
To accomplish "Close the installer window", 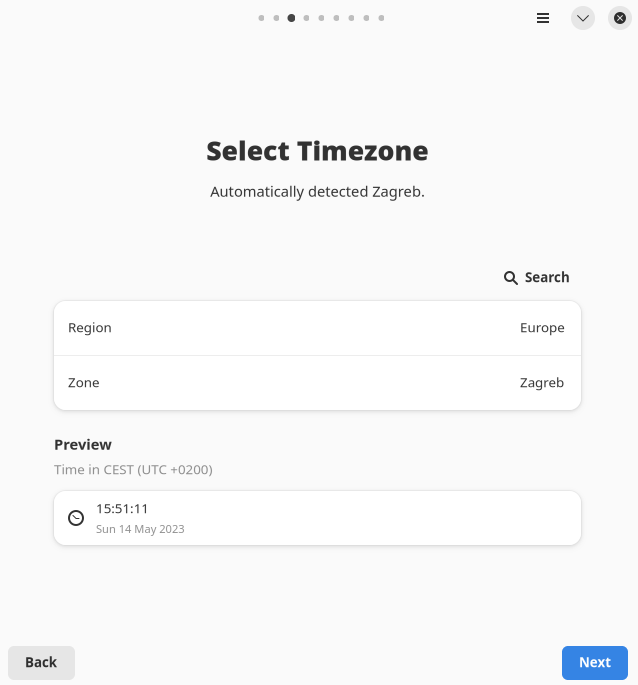I will point(620,18).
